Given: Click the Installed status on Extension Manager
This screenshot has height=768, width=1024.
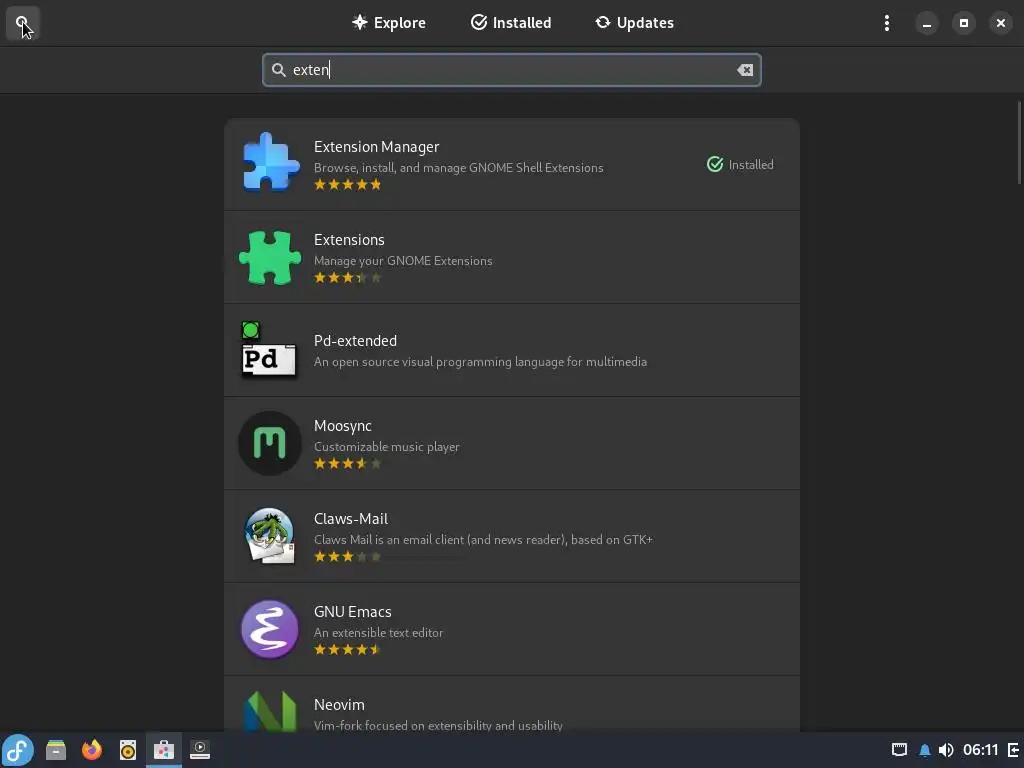Looking at the screenshot, I should [740, 165].
